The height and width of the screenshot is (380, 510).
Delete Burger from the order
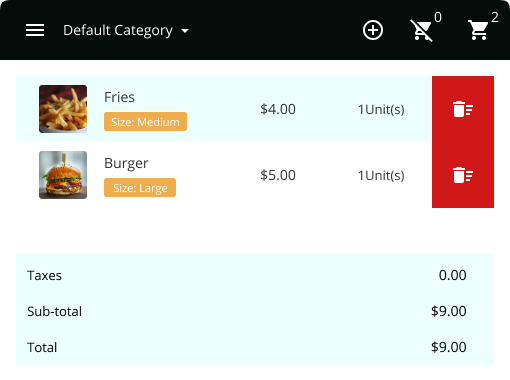pyautogui.click(x=463, y=175)
